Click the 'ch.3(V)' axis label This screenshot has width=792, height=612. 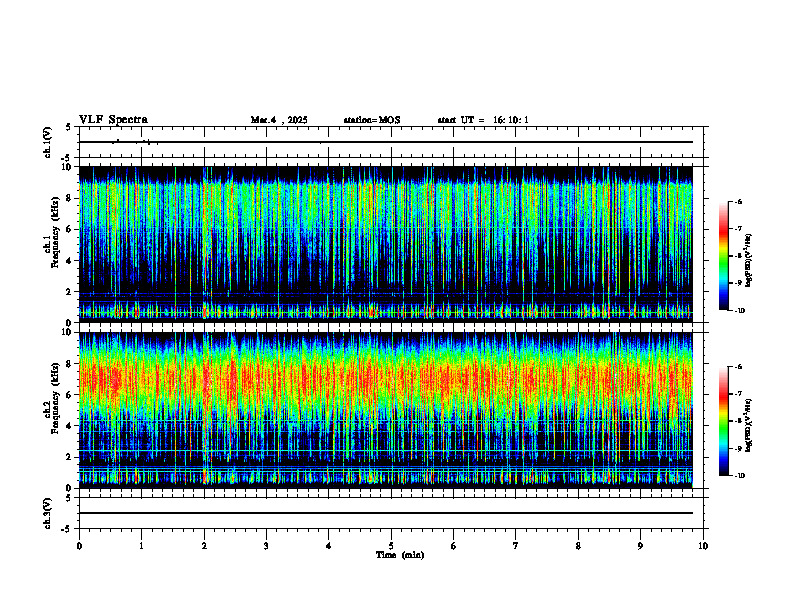pos(47,514)
